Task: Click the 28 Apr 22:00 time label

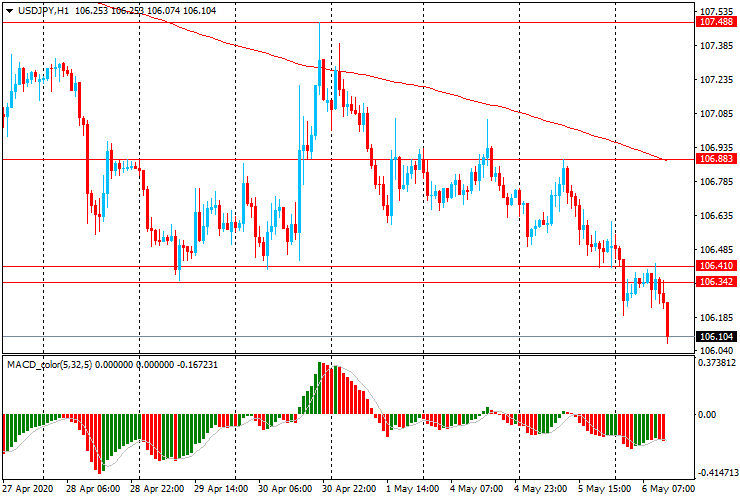Action: (157, 488)
